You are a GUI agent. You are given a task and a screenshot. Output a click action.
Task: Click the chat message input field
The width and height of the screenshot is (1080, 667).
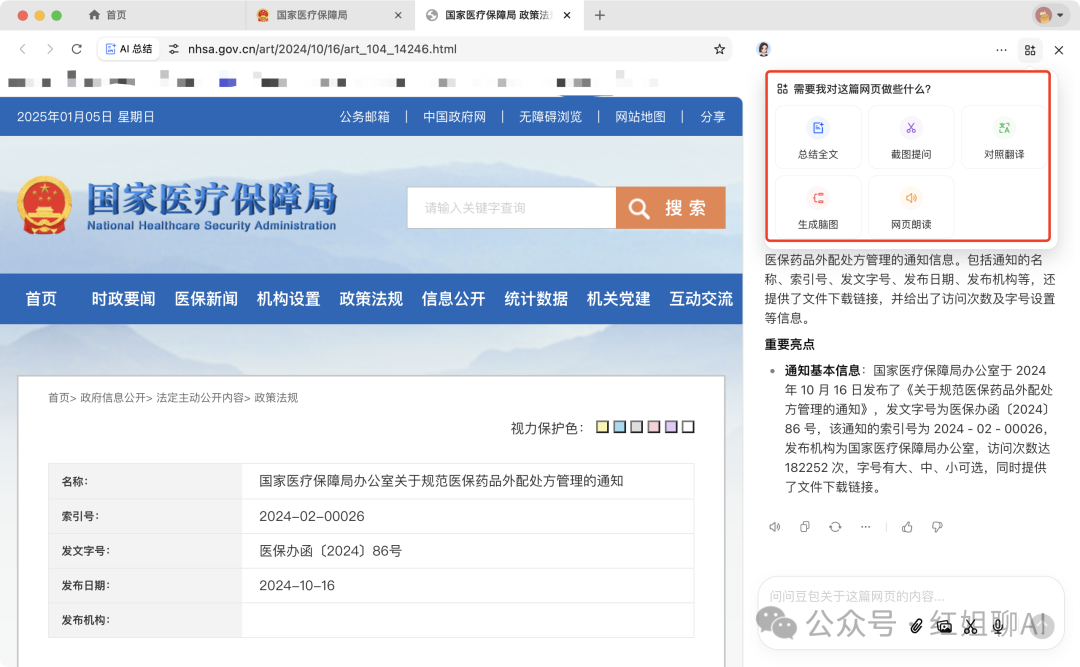pos(911,597)
